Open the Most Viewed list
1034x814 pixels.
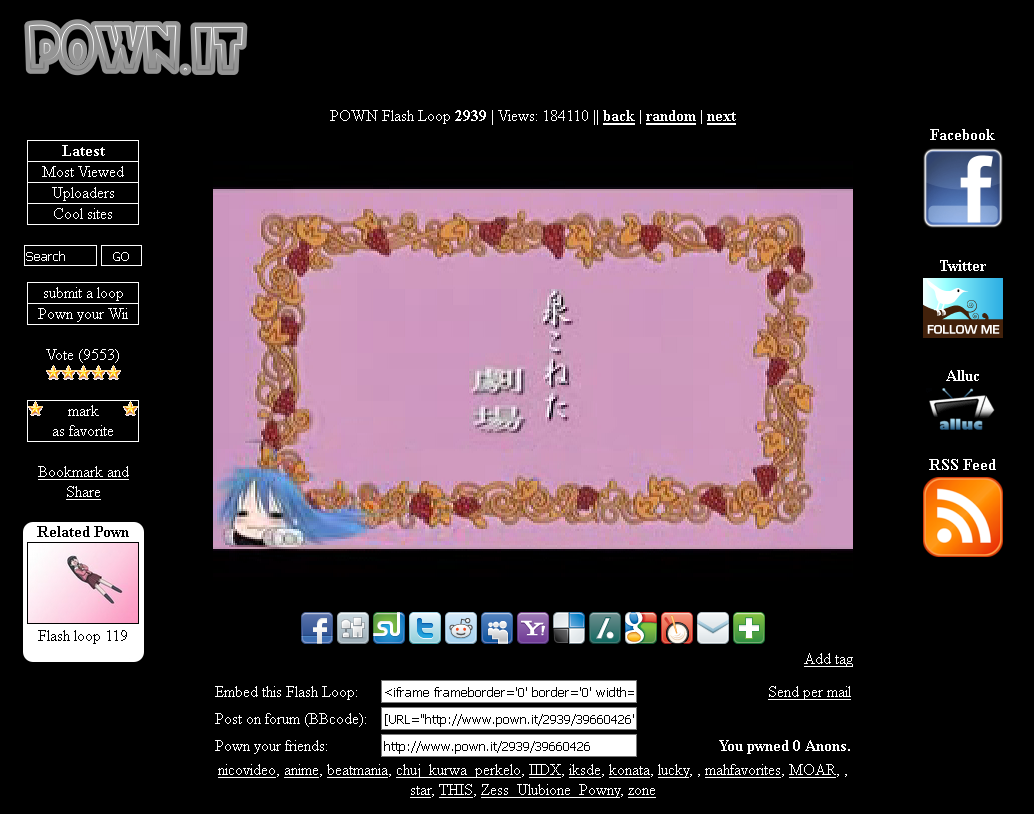(83, 172)
